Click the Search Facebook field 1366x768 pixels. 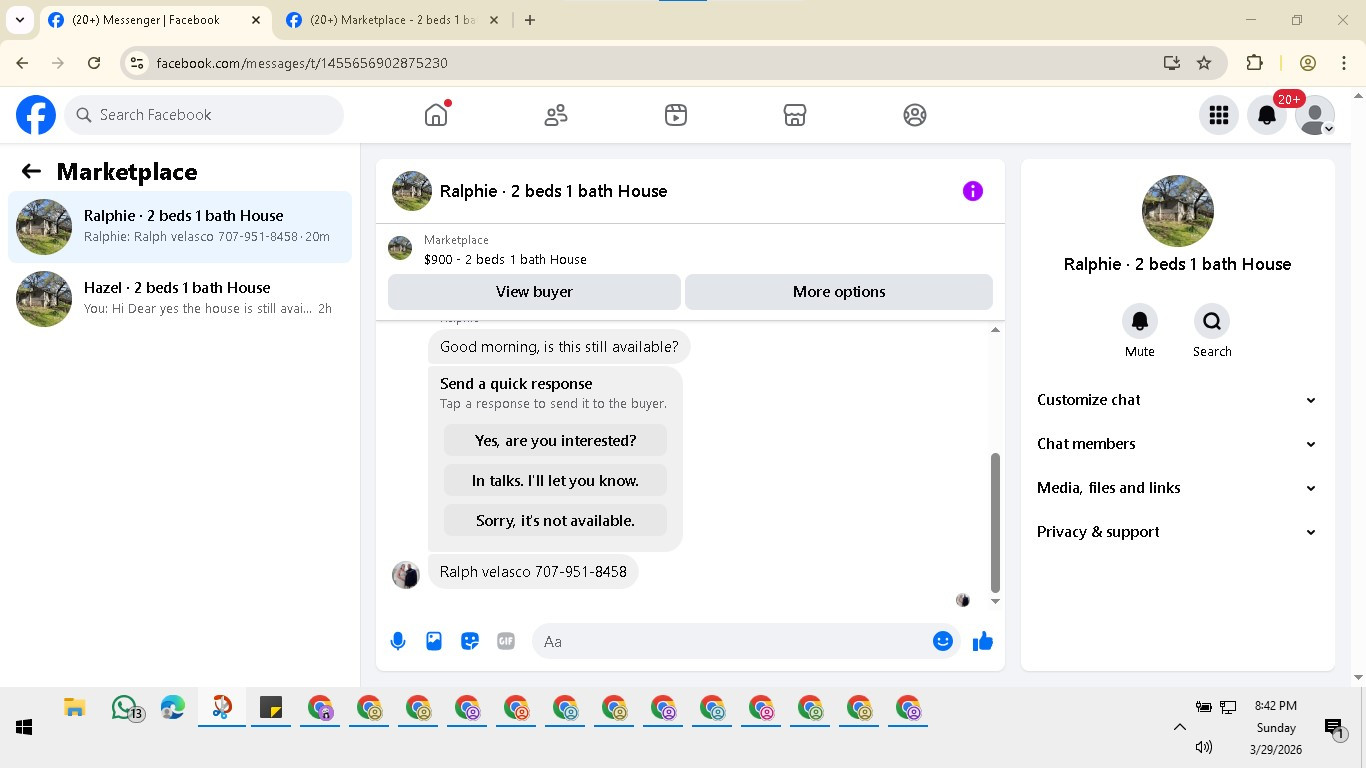pos(205,115)
